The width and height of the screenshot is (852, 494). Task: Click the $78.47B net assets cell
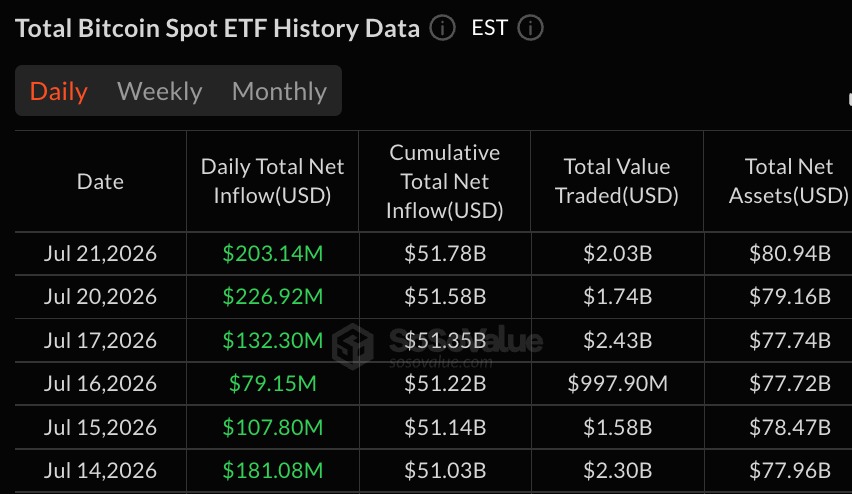coord(790,427)
